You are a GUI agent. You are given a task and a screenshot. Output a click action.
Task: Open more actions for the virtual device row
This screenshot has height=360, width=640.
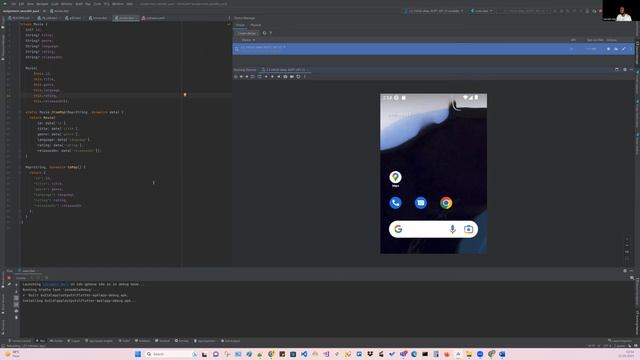click(x=631, y=49)
